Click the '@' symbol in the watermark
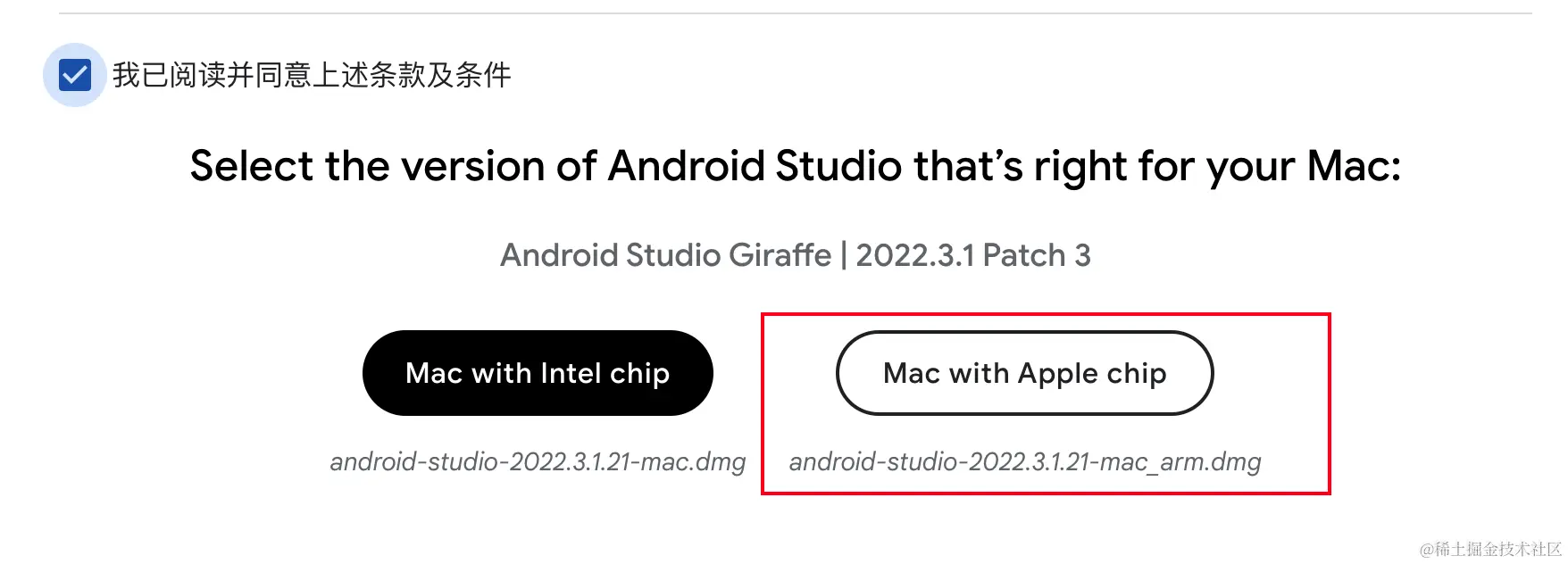The height and width of the screenshot is (564, 1568). point(1427,550)
